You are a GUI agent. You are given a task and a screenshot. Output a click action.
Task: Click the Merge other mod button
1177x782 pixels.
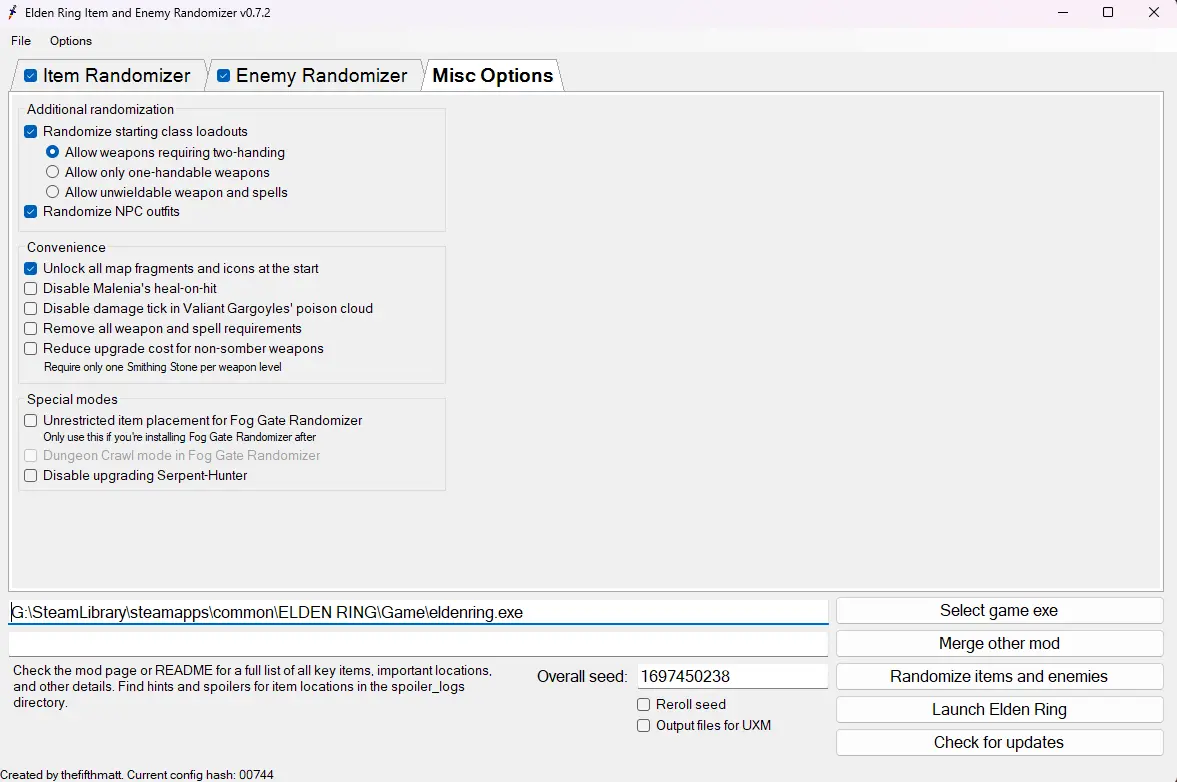tap(999, 644)
